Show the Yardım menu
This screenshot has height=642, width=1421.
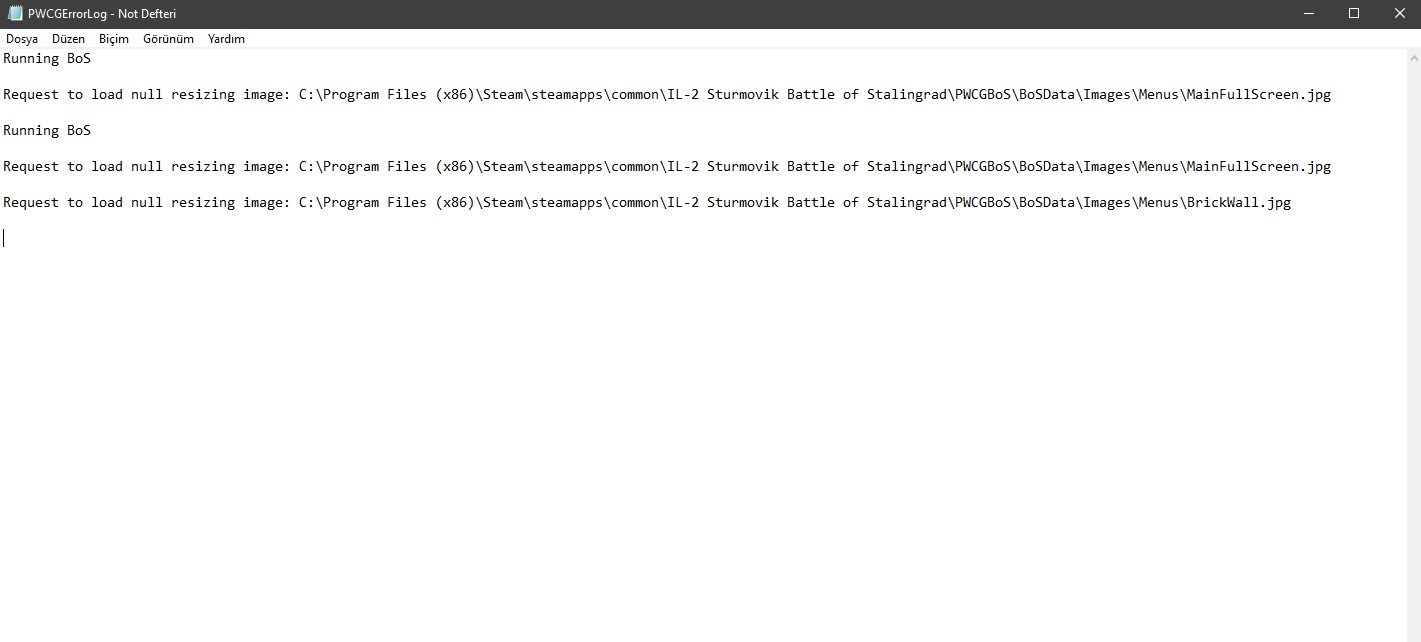pos(226,39)
